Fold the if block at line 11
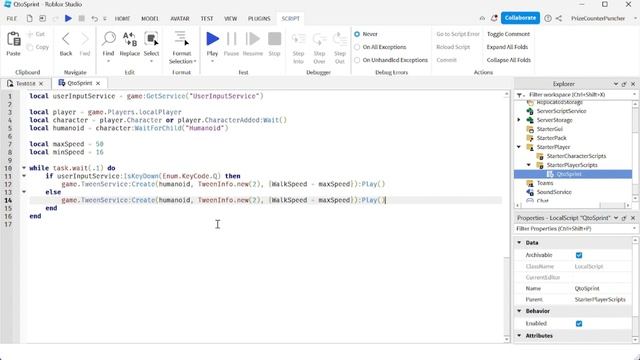640x360 pixels. coord(24,176)
